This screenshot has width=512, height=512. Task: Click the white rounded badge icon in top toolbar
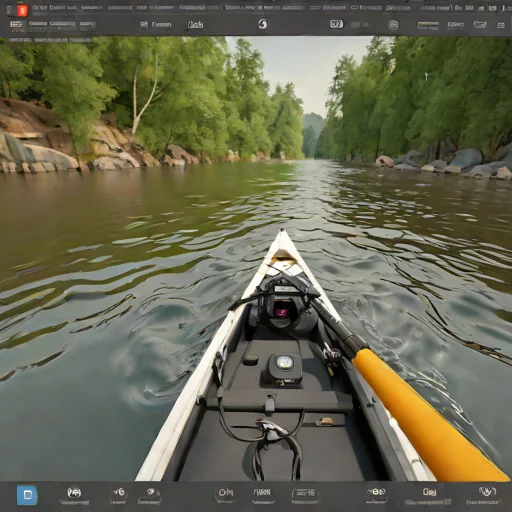click(x=336, y=24)
